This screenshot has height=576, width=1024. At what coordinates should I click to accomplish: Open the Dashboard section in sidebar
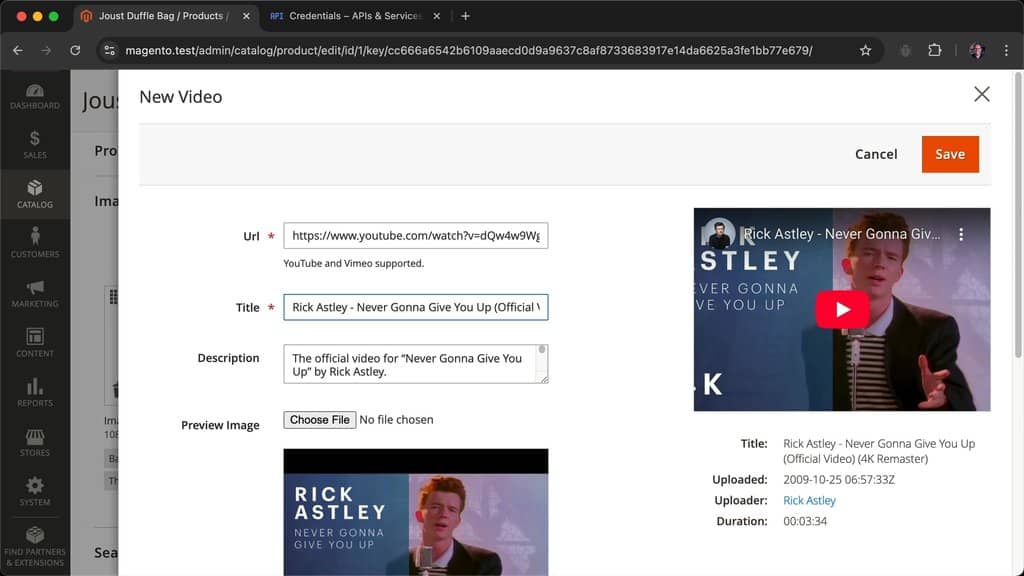click(35, 96)
